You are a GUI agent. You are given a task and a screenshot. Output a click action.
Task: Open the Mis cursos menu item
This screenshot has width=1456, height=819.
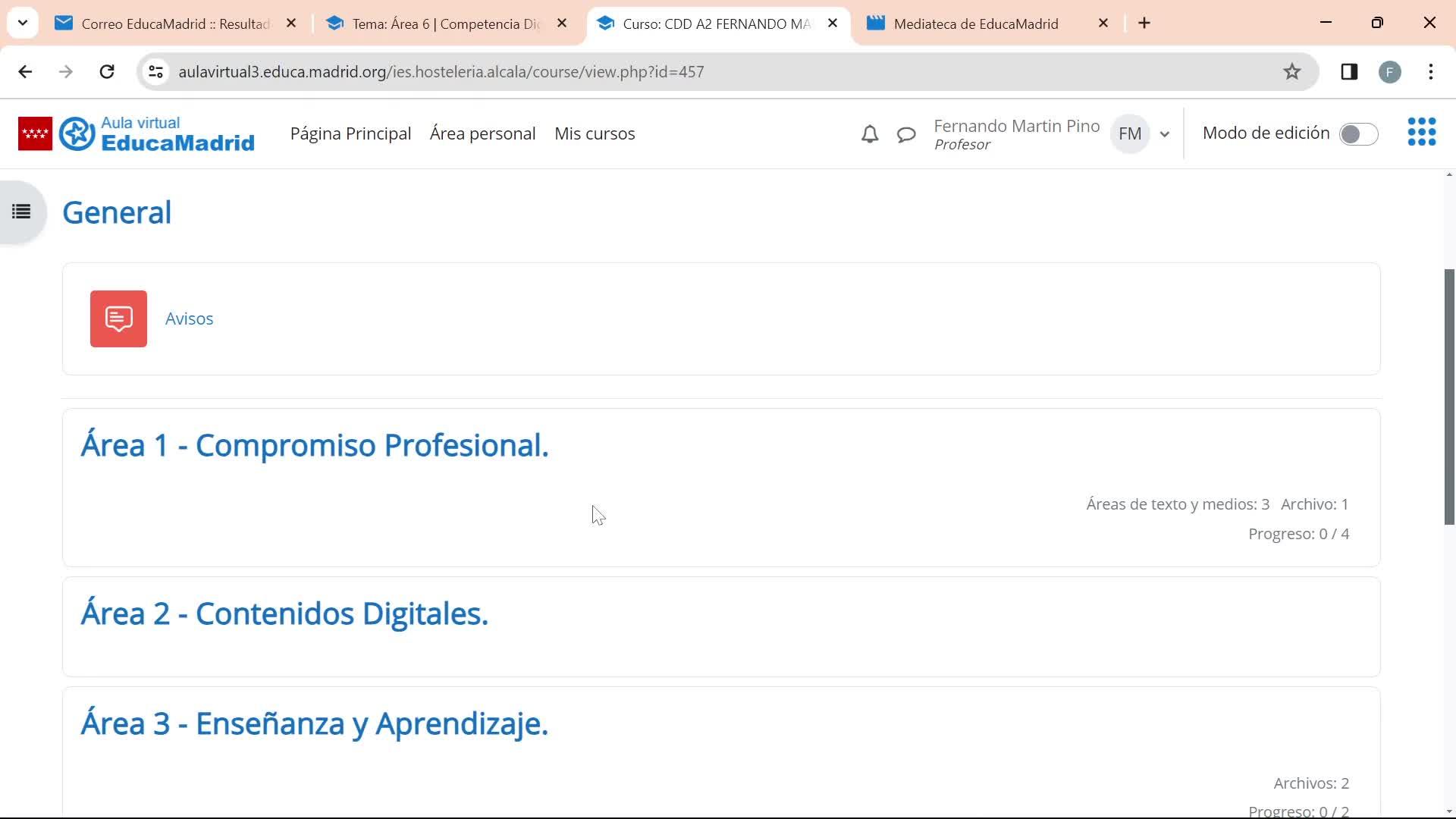[595, 133]
